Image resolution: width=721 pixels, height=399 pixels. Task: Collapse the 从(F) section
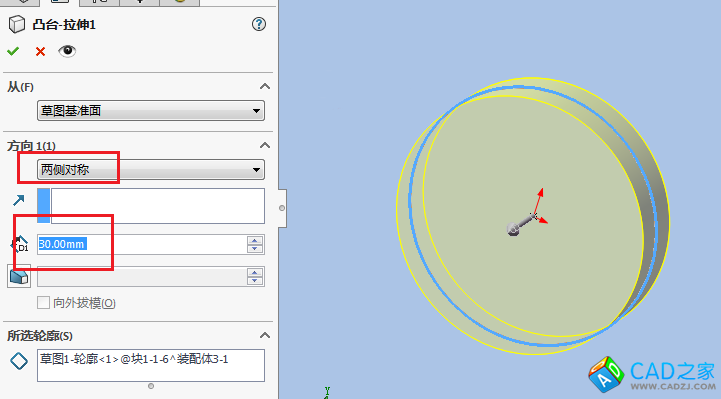pyautogui.click(x=265, y=86)
